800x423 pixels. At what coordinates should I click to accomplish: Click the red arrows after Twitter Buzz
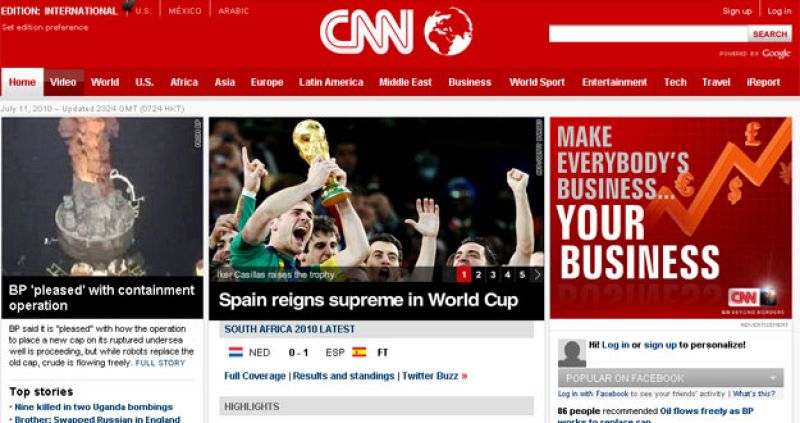coord(464,376)
